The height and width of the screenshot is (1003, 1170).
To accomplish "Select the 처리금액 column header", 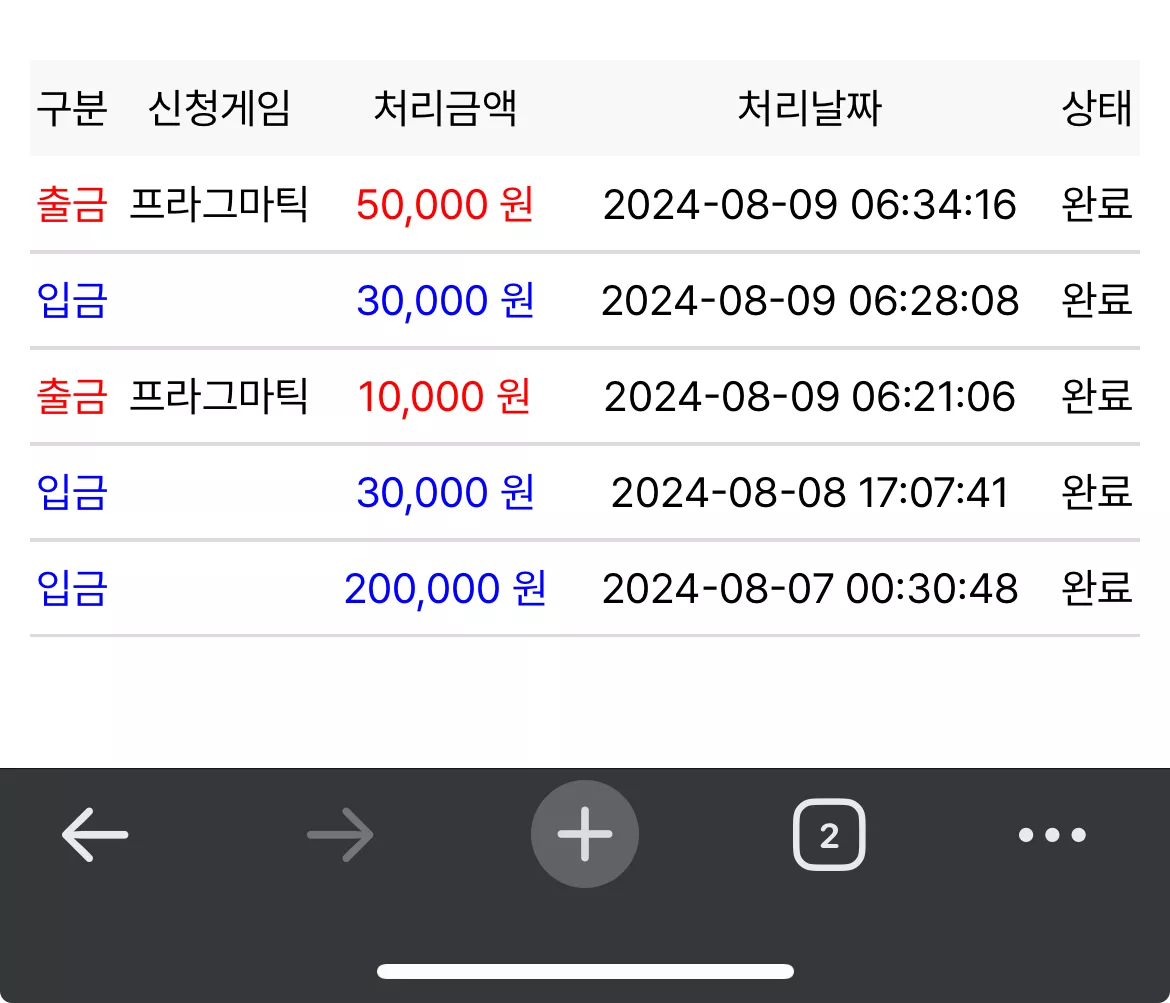I will pyautogui.click(x=445, y=108).
